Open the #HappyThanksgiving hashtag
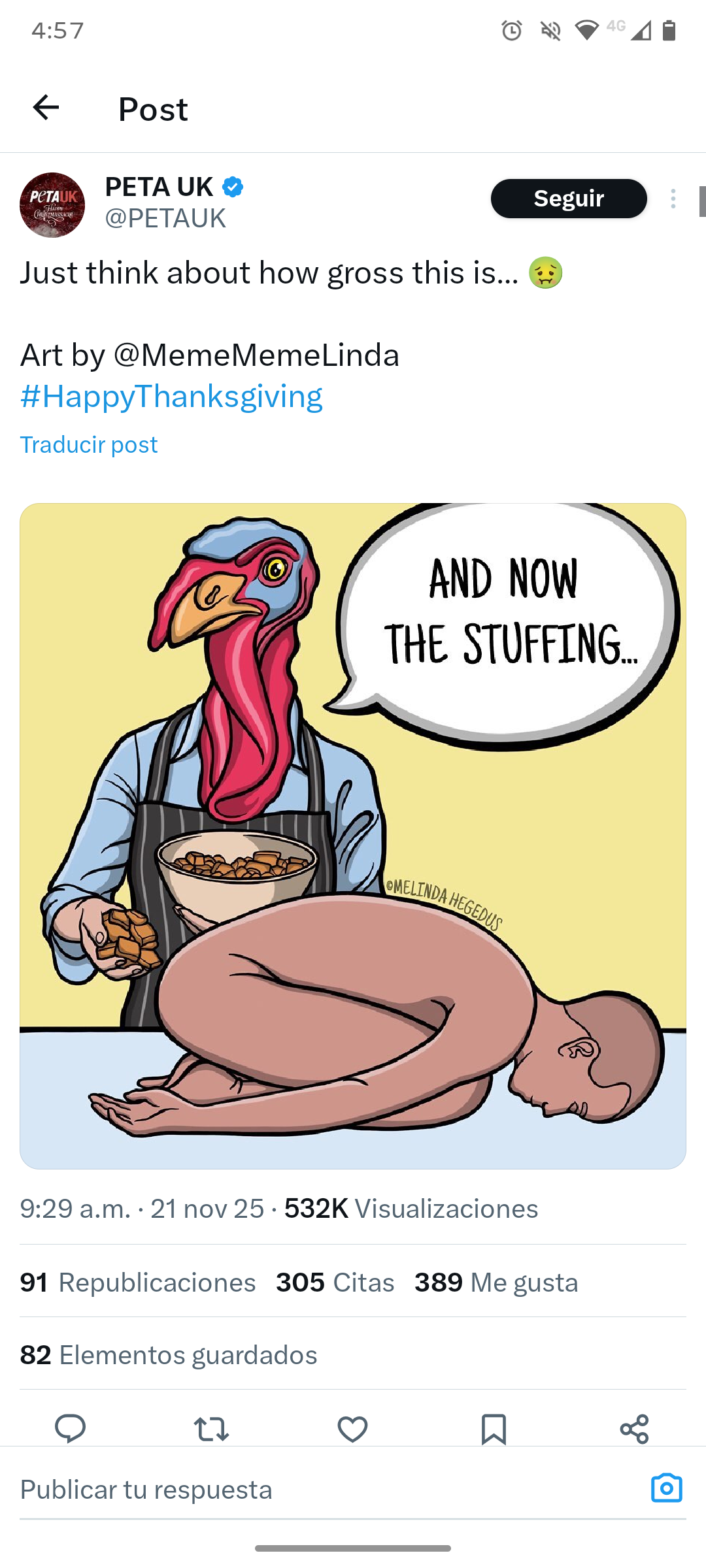Image resolution: width=706 pixels, height=1568 pixels. pos(171,396)
